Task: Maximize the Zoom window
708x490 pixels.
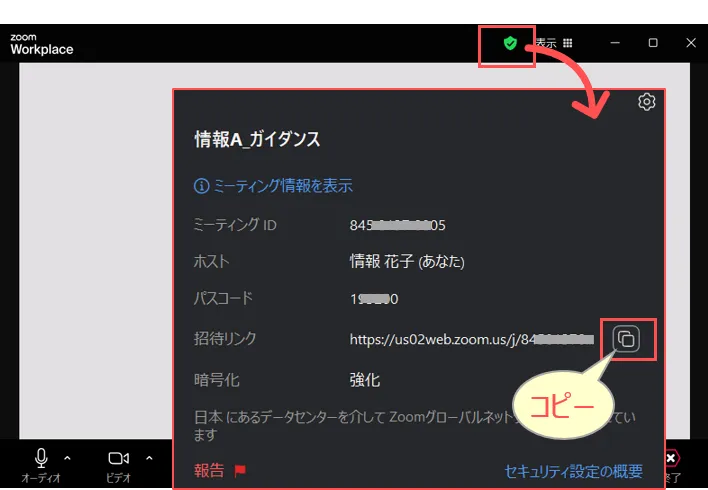Action: [x=653, y=43]
